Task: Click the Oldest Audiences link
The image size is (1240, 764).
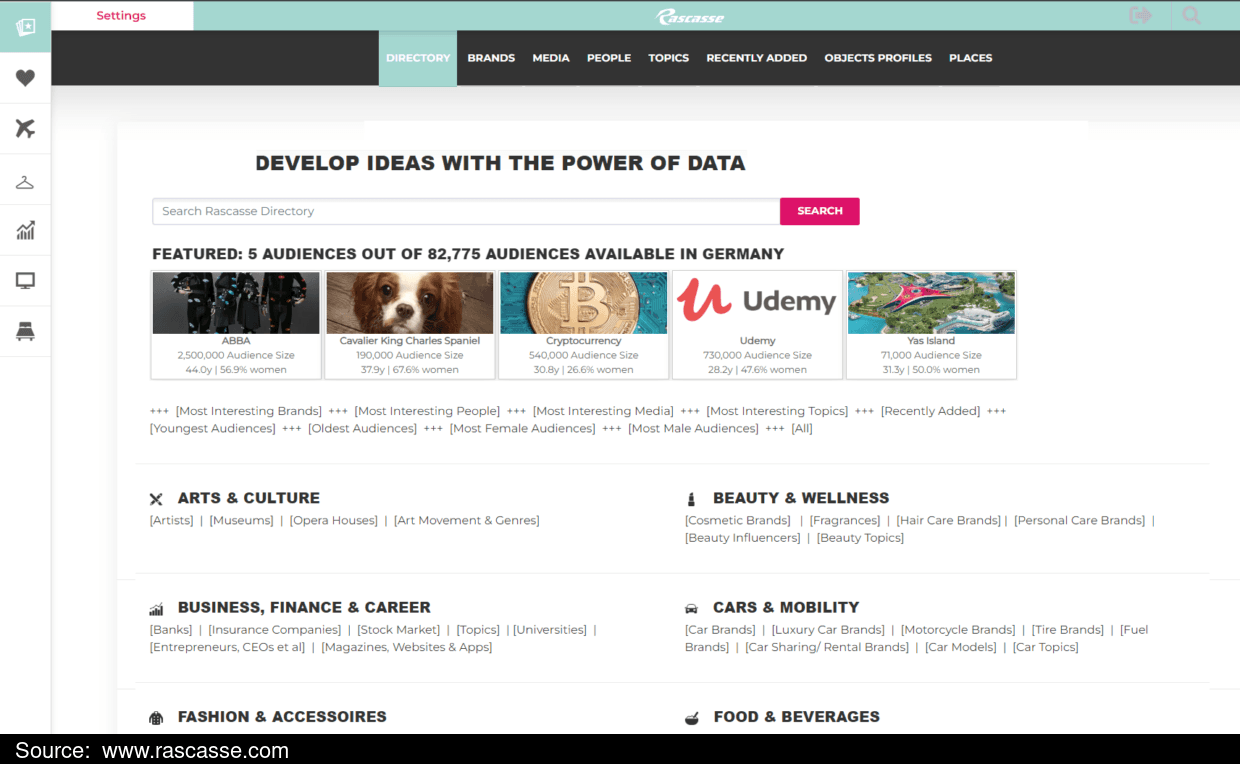Action: [362, 428]
